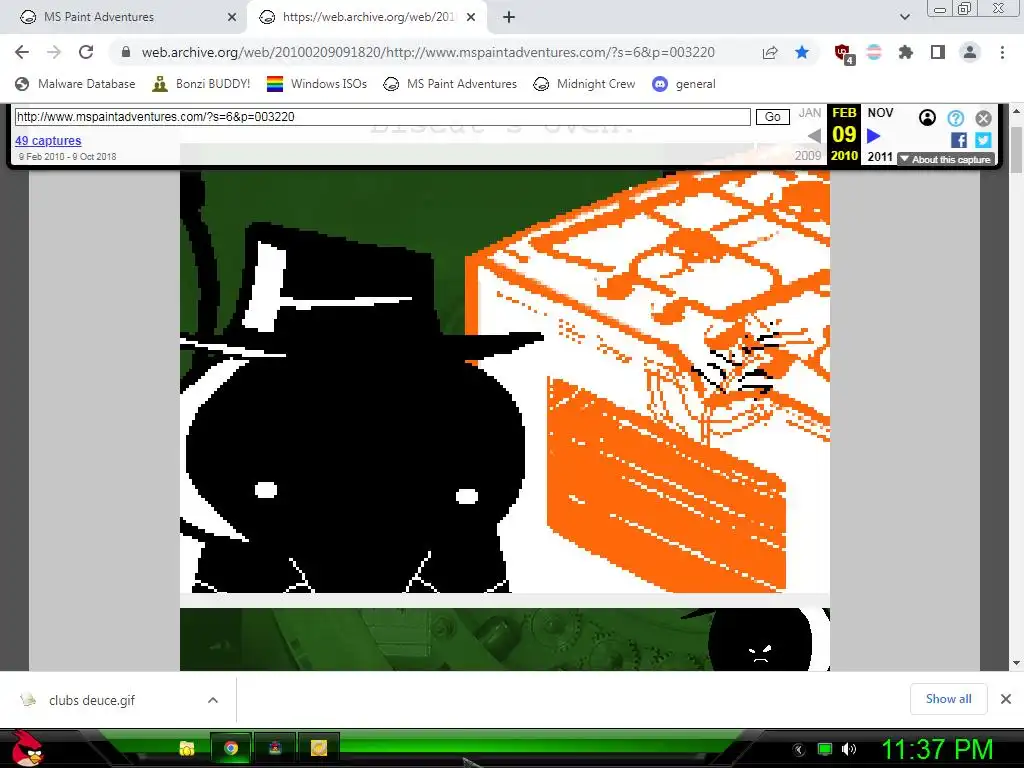Open the volume speaker tray icon

(x=848, y=749)
